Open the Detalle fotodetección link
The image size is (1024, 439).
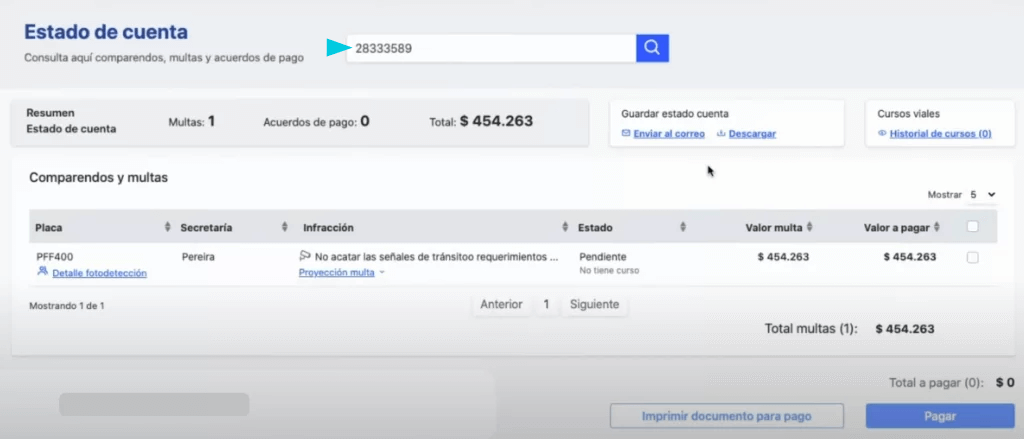pos(99,273)
